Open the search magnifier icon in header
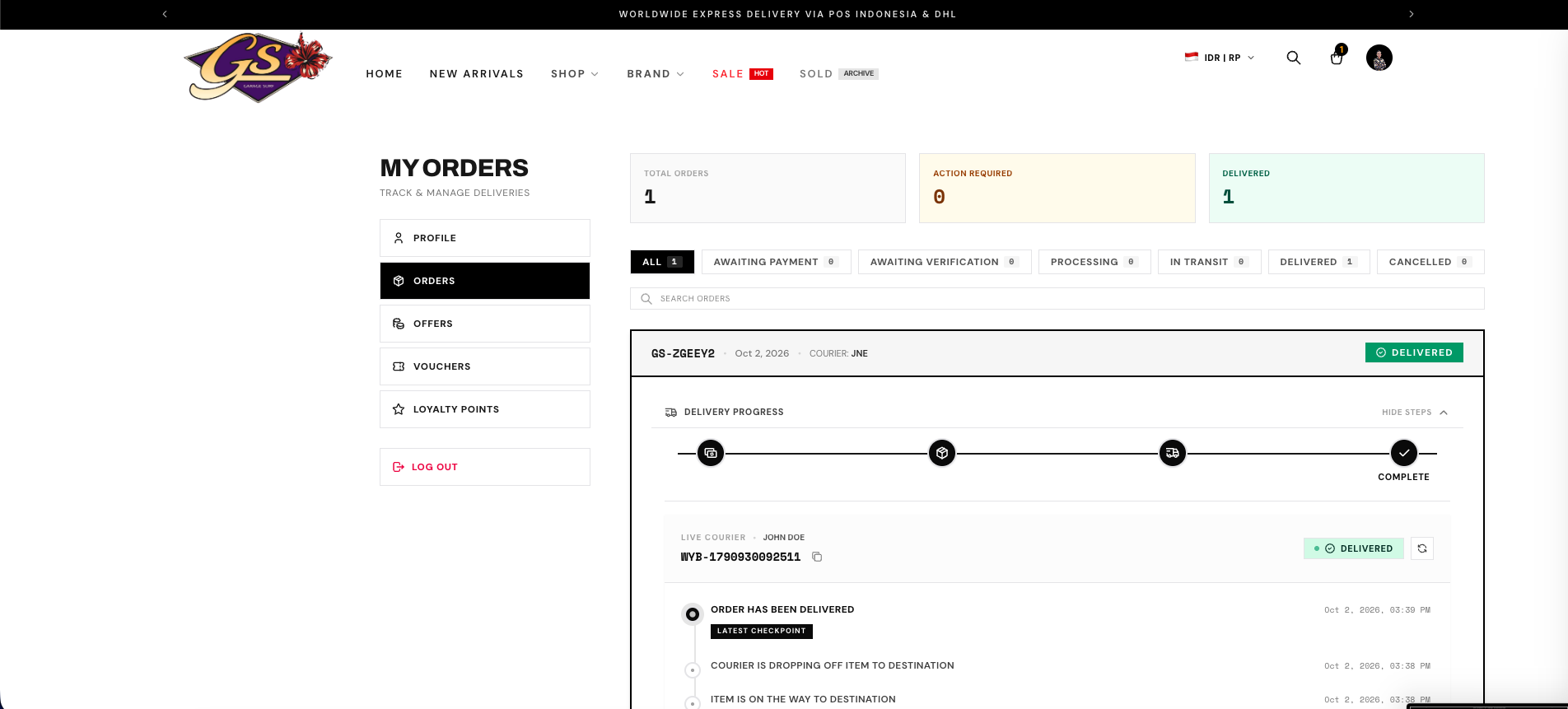This screenshot has width=1568, height=709. pos(1294,58)
